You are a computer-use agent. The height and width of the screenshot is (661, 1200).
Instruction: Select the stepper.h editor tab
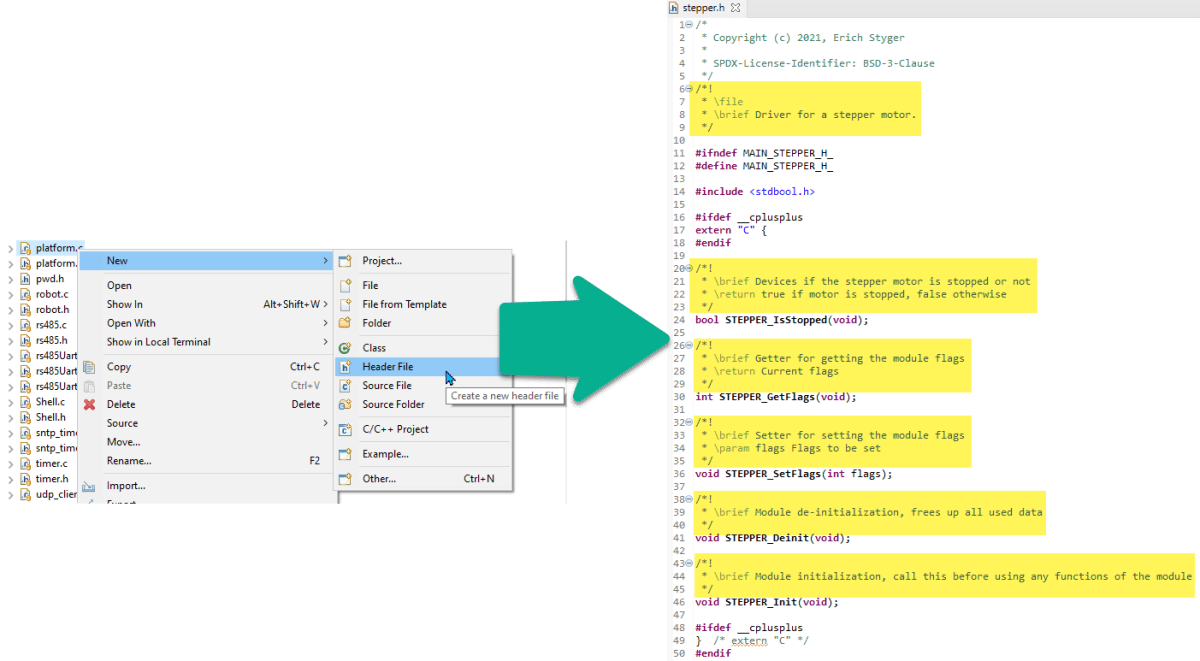coord(704,8)
